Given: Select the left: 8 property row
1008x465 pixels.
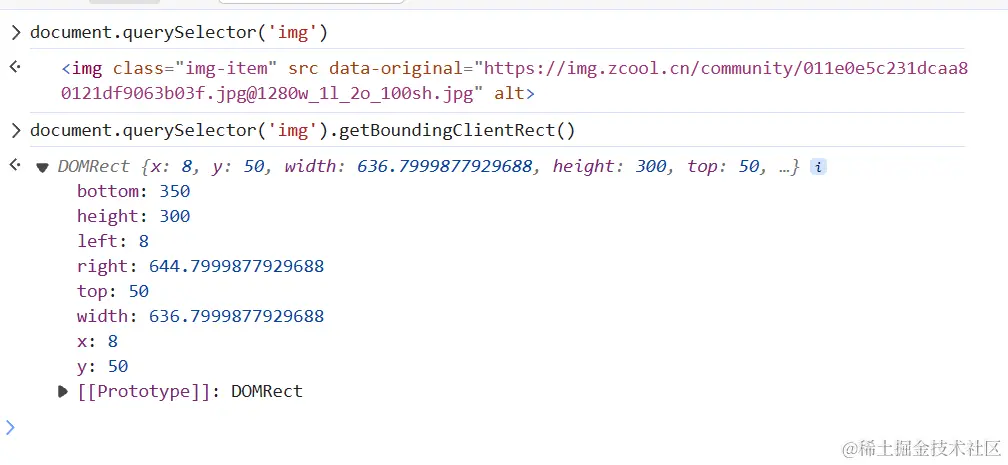Looking at the screenshot, I should pyautogui.click(x=113, y=241).
